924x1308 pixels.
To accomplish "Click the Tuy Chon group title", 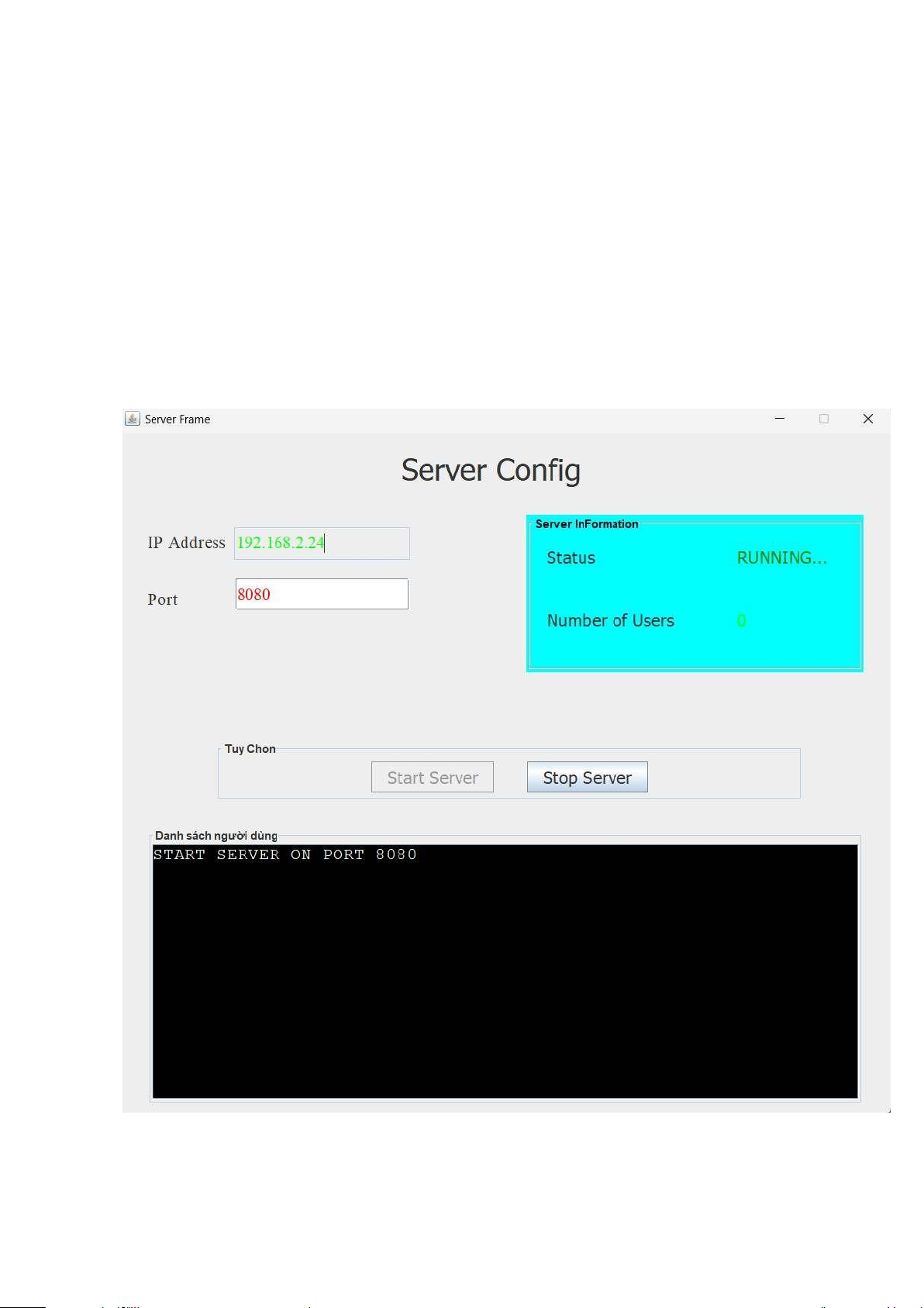I will point(250,749).
